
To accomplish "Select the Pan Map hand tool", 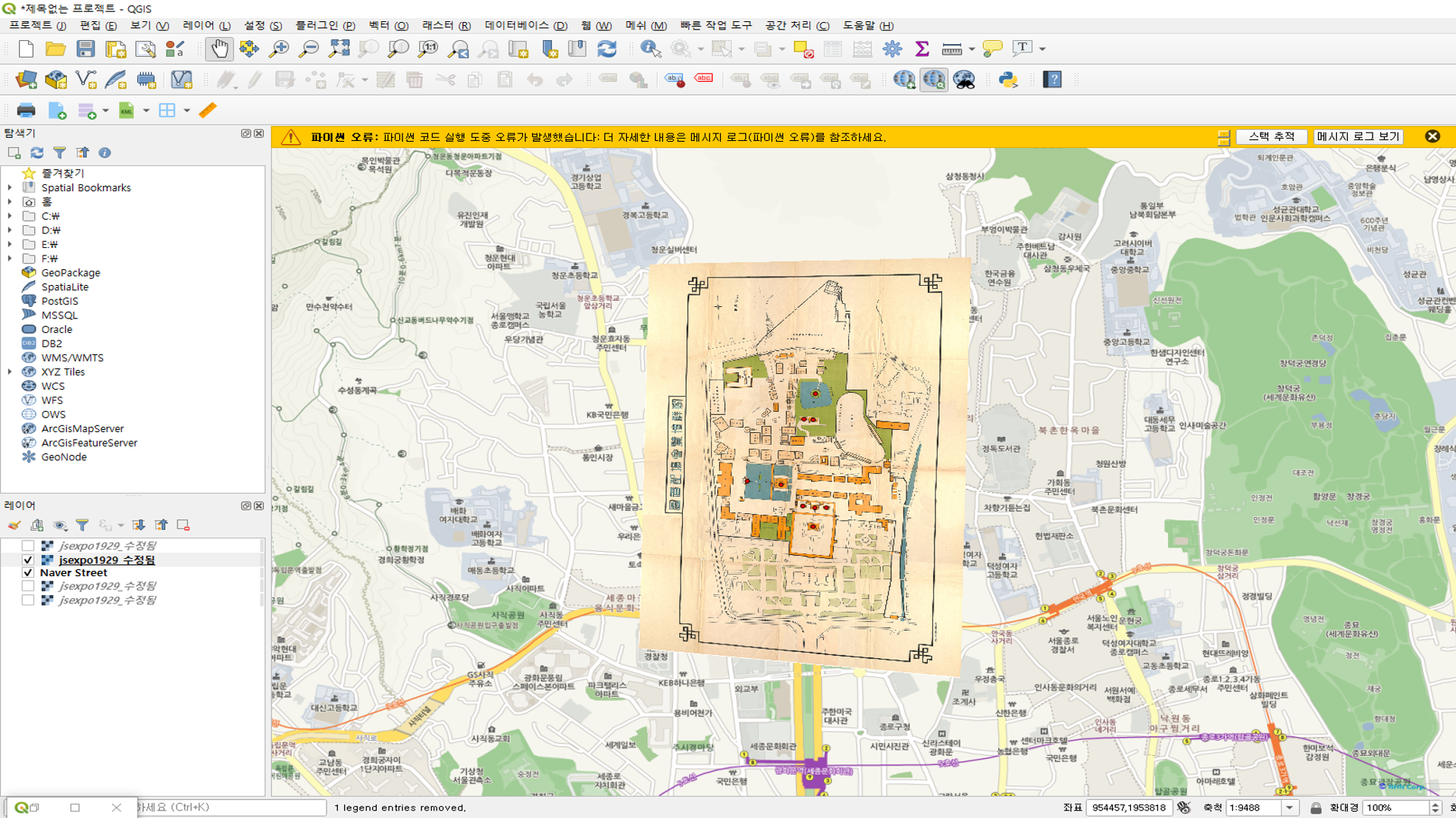I will tap(219, 49).
